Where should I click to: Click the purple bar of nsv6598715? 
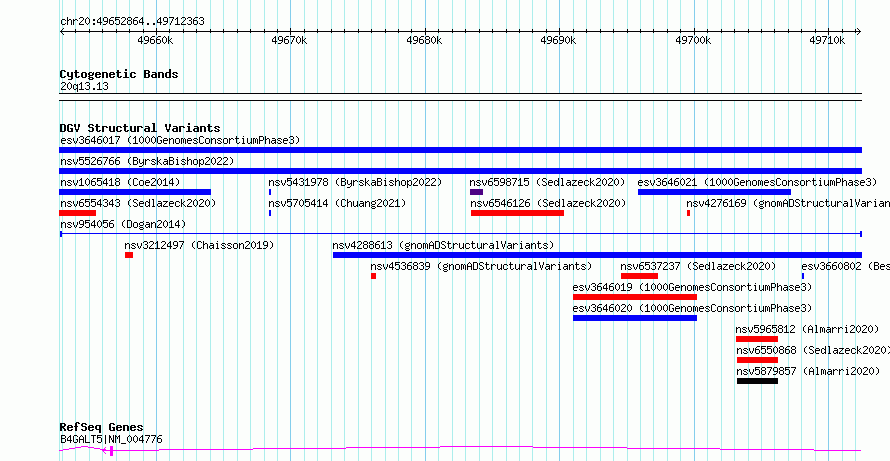(476, 192)
